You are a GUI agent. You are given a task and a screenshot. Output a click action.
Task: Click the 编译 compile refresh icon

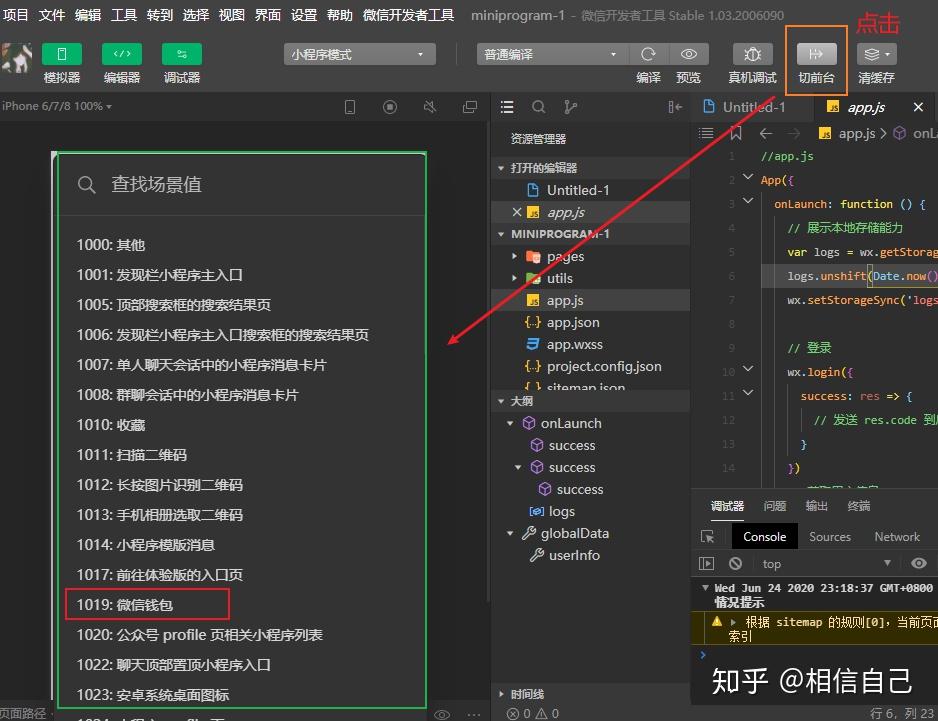click(x=648, y=54)
